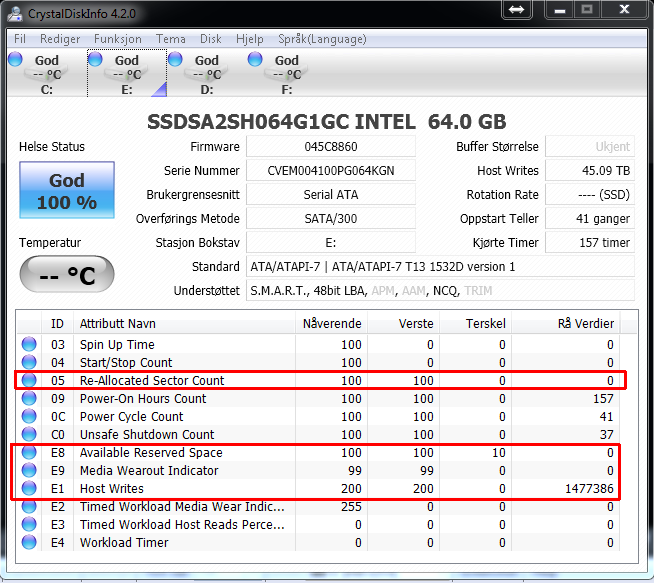The height and width of the screenshot is (583, 654).
Task: Click raw value 1477386 in attribute table
Action: pos(589,488)
